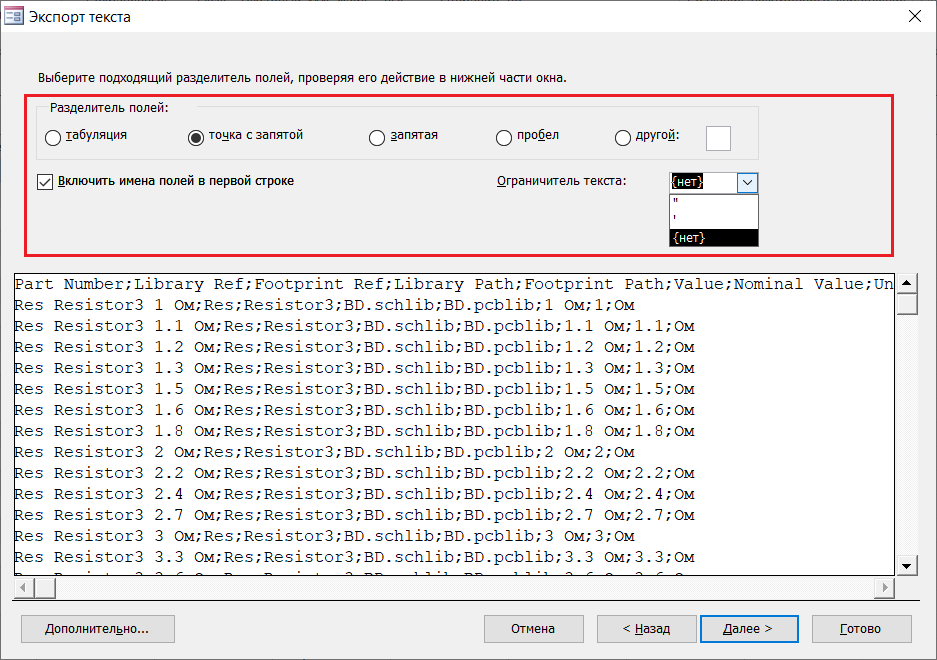Click the Part Number header row in preview
This screenshot has height=660, width=937.
[x=454, y=284]
